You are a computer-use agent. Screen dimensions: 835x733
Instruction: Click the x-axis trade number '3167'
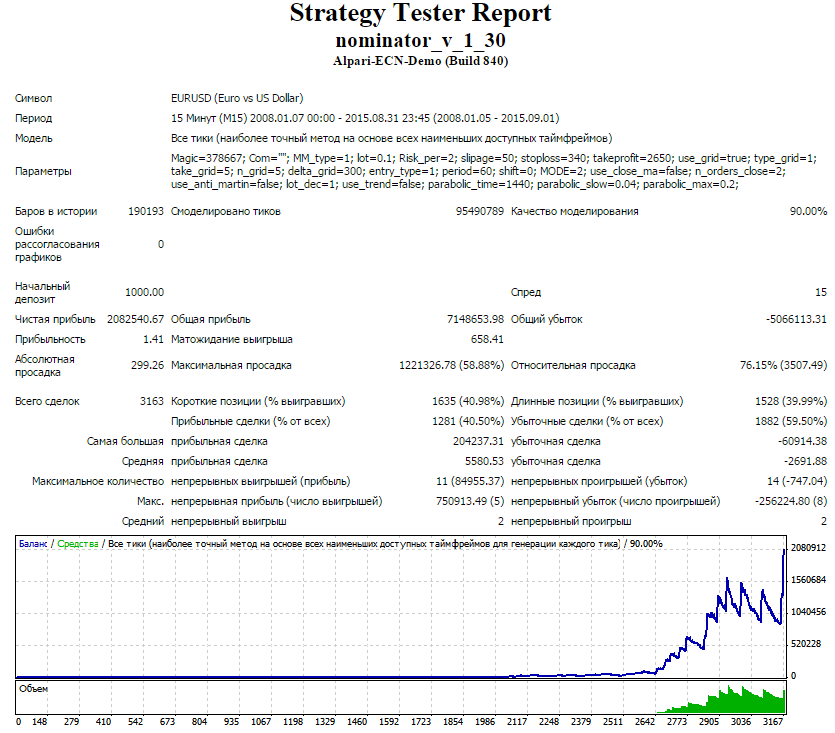(773, 722)
